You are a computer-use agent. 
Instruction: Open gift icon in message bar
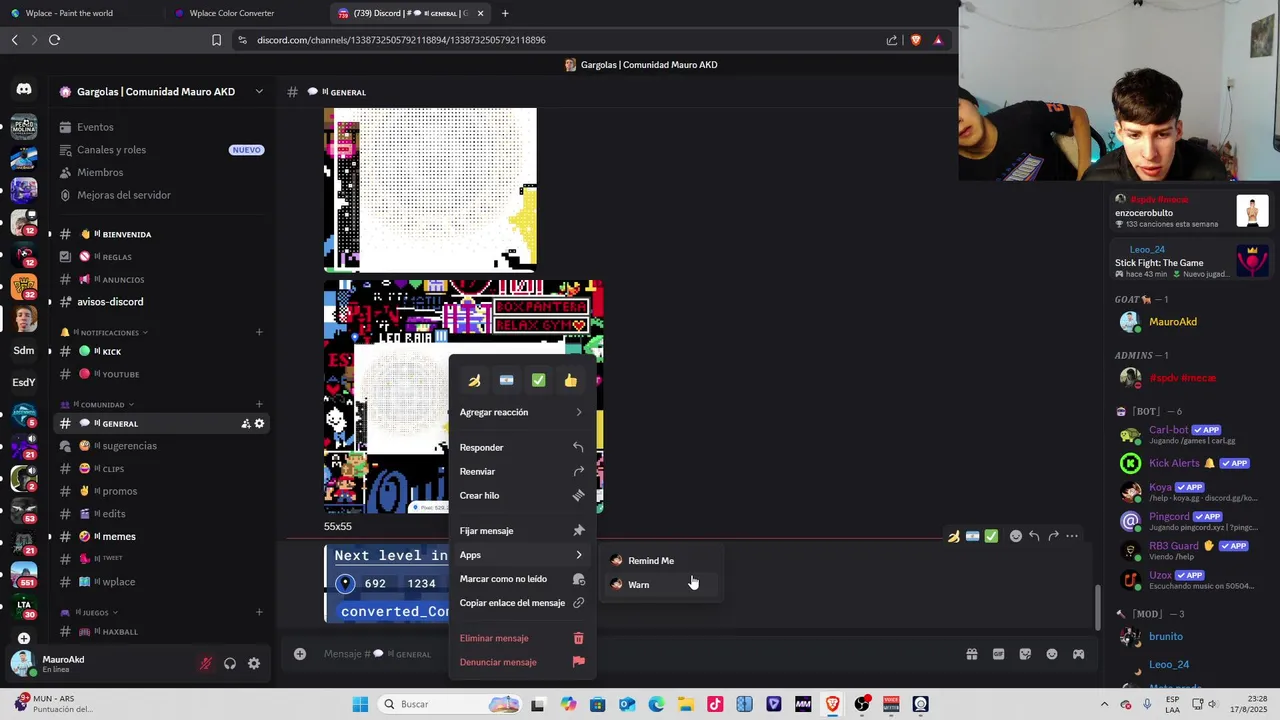[x=971, y=654]
